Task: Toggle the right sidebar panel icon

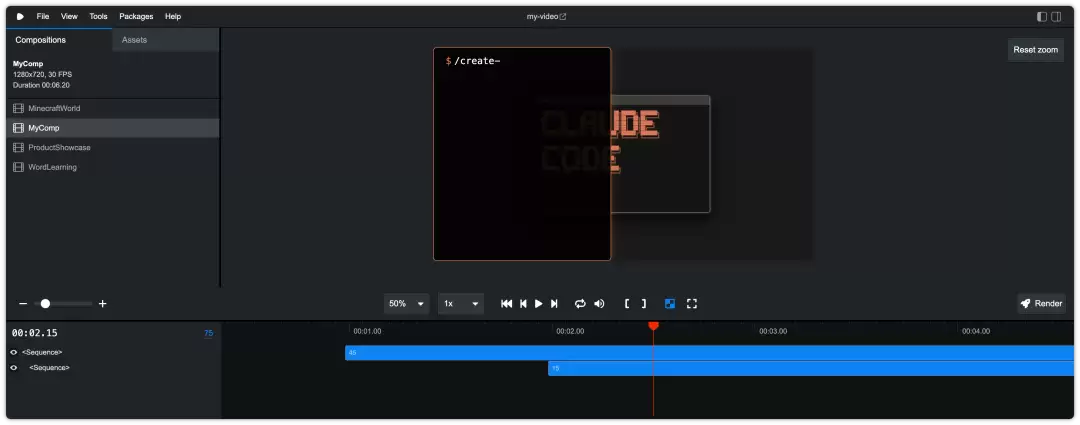Action: [x=1056, y=17]
